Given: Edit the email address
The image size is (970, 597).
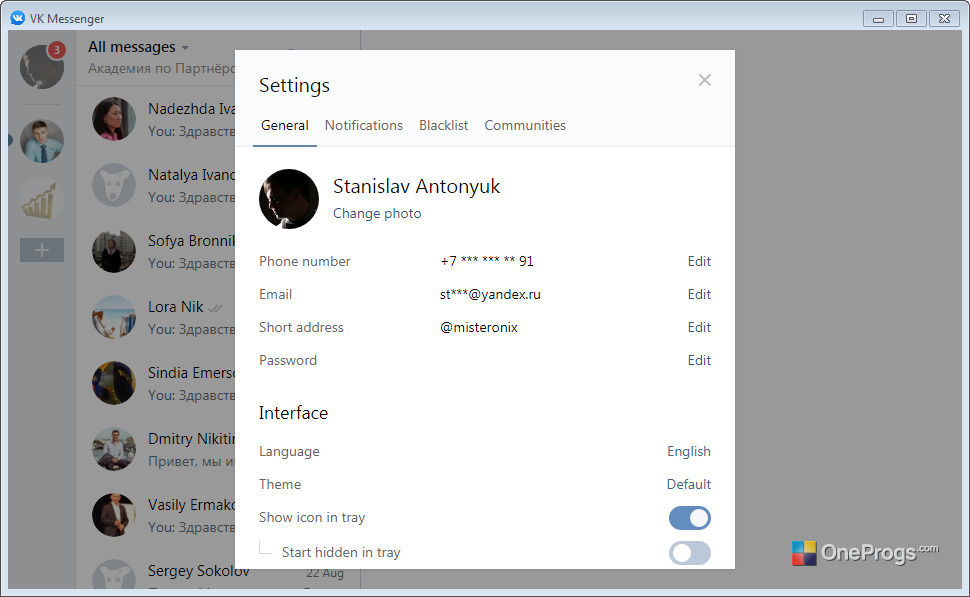Looking at the screenshot, I should (x=699, y=294).
